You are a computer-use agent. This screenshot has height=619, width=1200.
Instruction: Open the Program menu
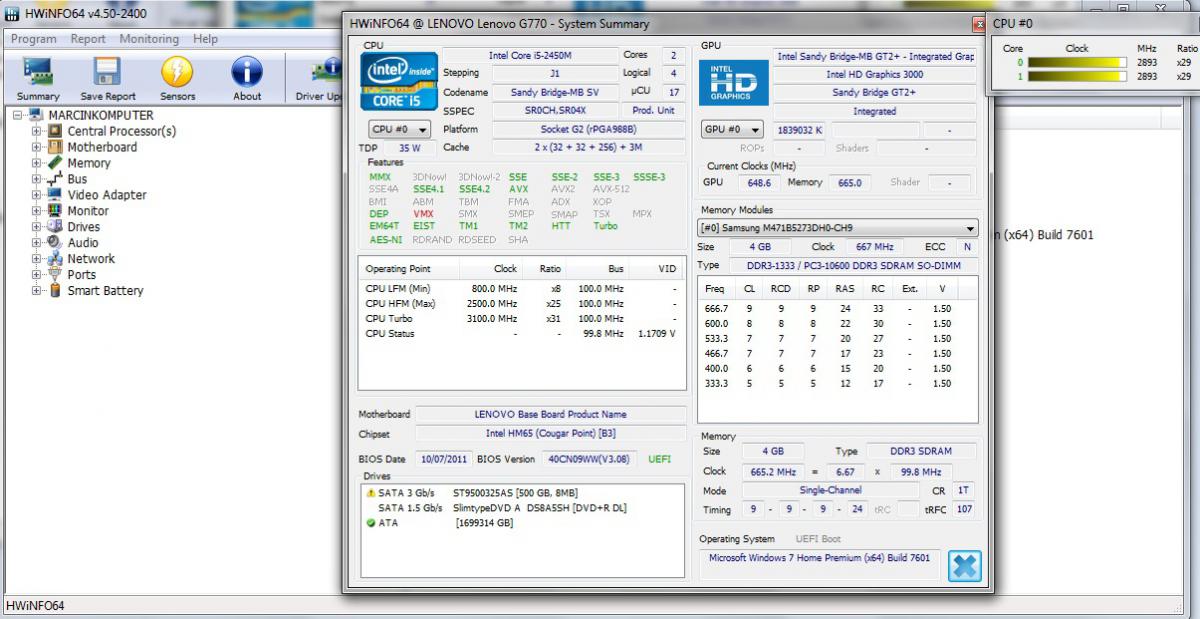tap(34, 39)
